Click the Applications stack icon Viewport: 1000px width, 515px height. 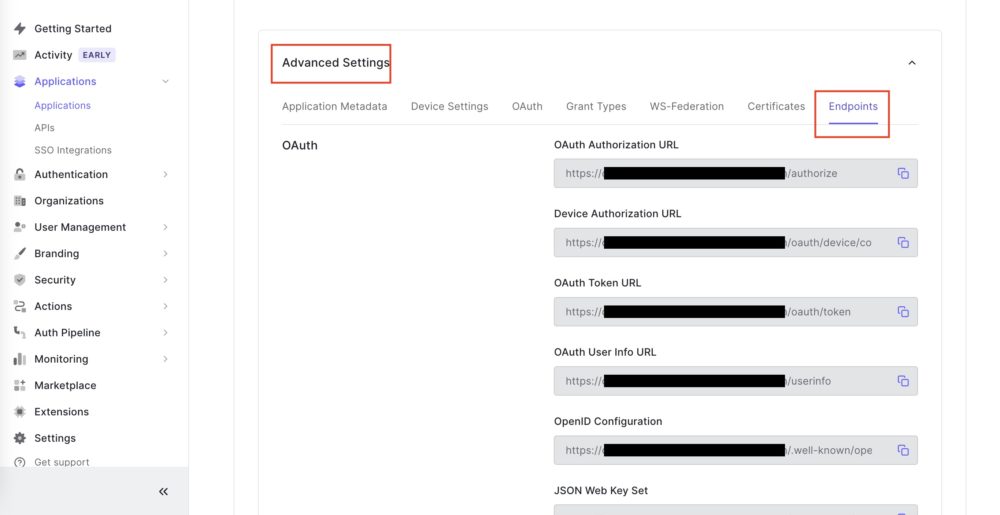coord(20,82)
